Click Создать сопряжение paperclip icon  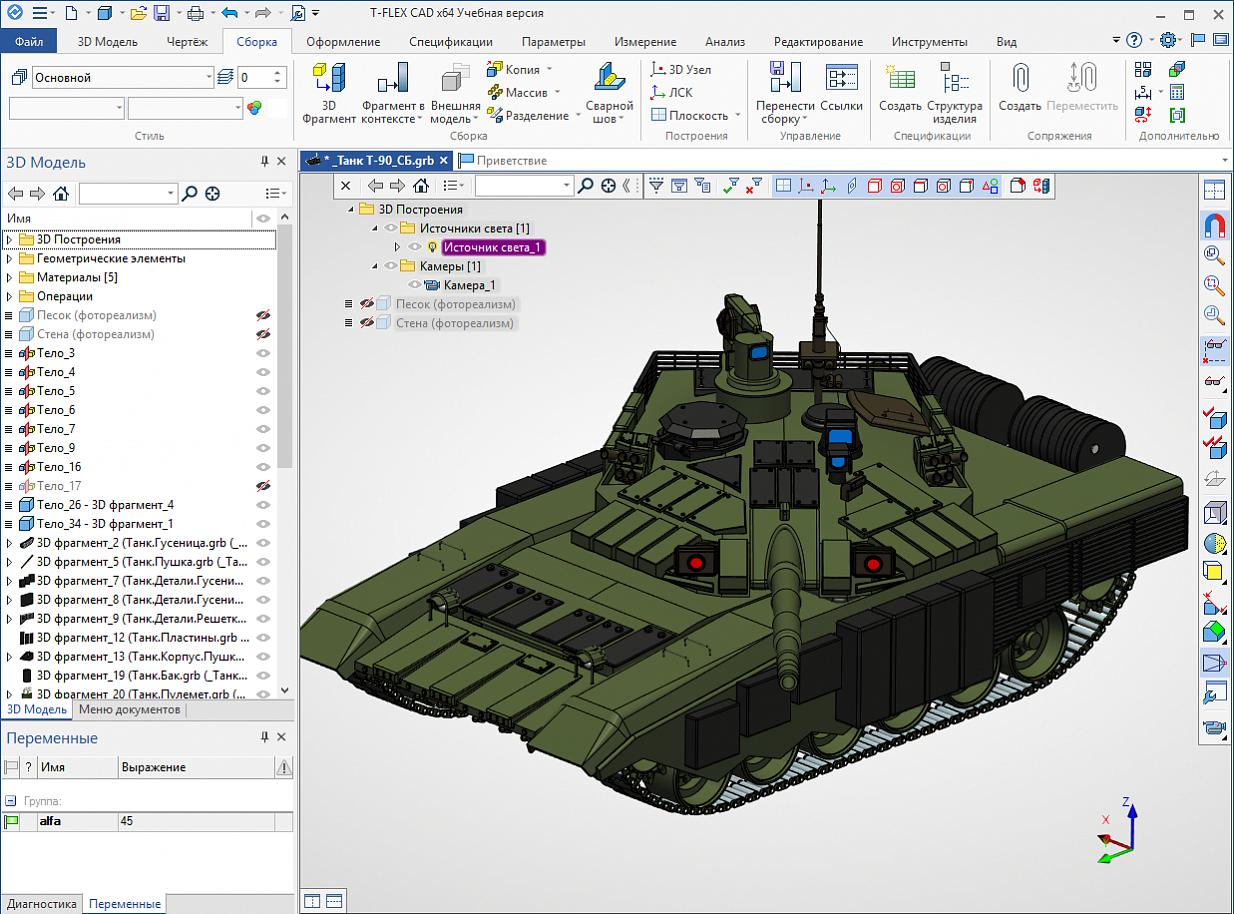tap(1020, 80)
